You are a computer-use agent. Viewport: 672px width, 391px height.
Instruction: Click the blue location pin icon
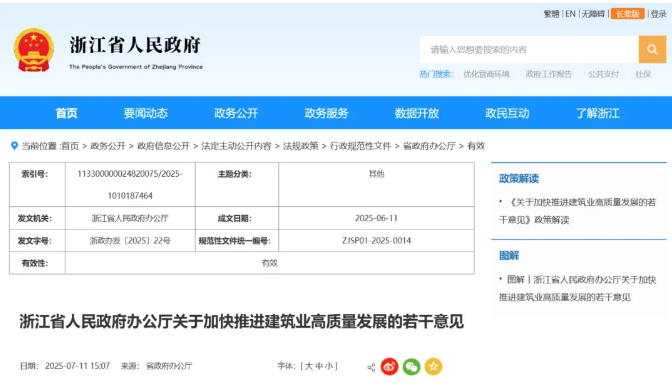(x=14, y=146)
